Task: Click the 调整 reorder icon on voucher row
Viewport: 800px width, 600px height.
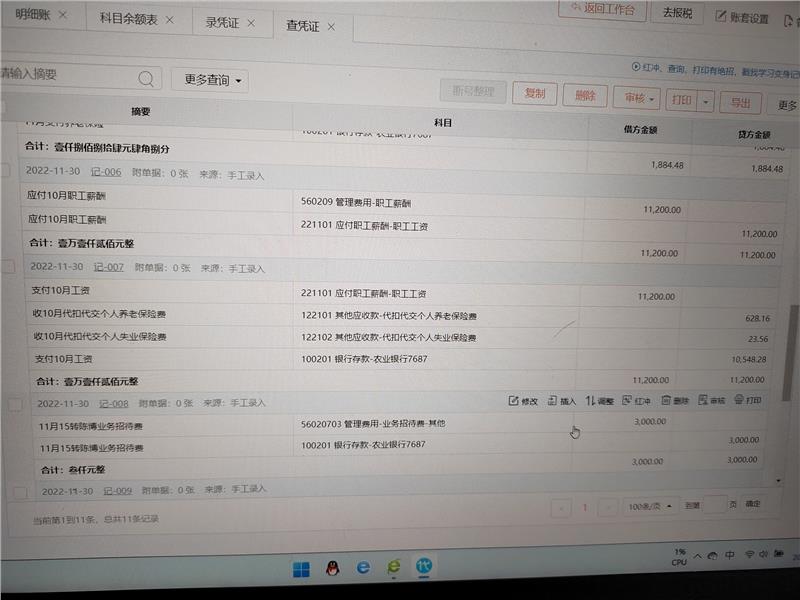Action: (x=590, y=401)
